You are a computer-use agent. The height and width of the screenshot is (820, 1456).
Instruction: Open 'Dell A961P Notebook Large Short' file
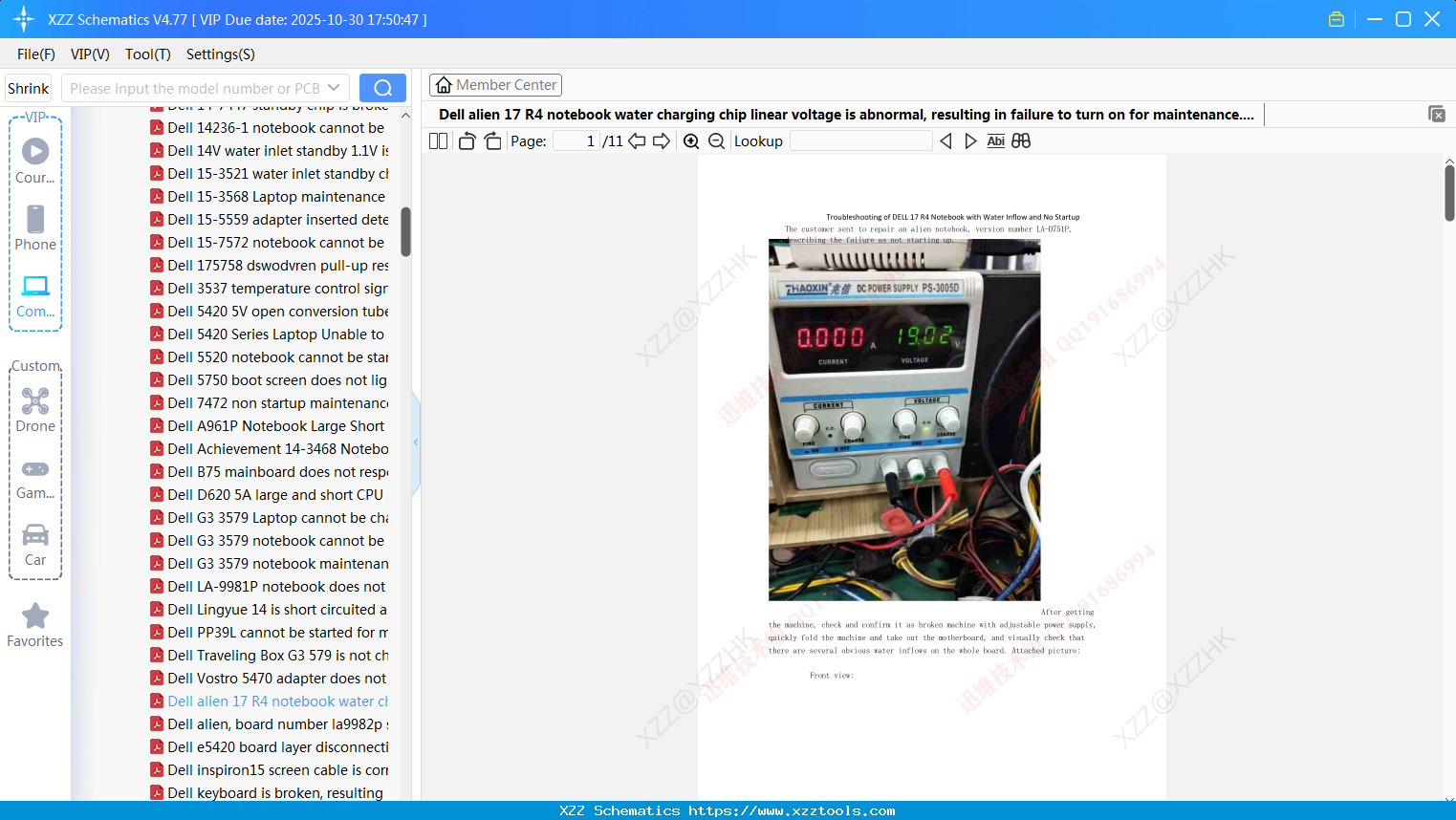tap(269, 426)
